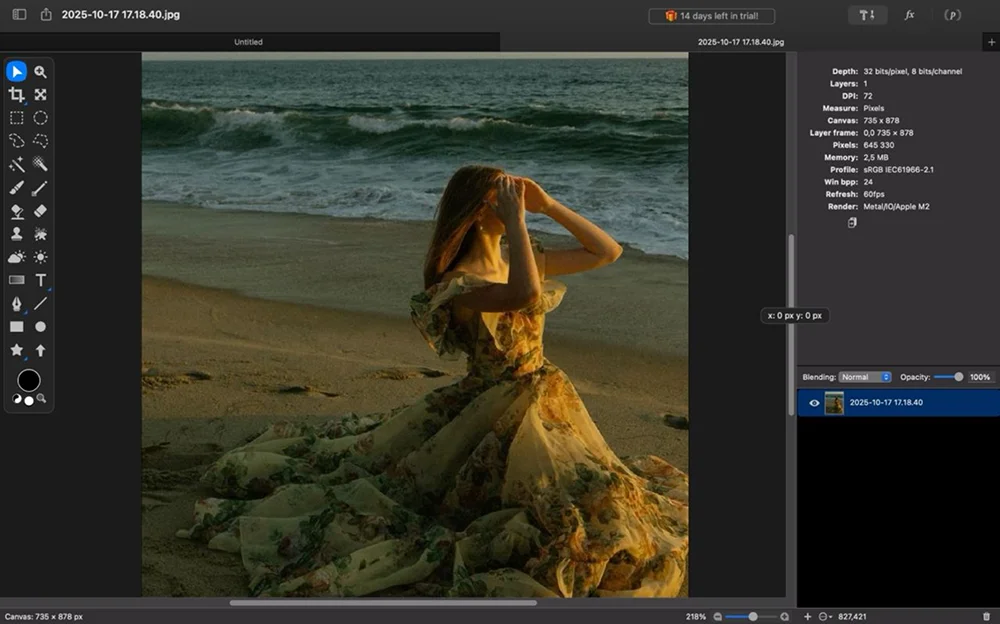Screen dimensions: 1000x624
Task: Pick the Gradient tool
Action: pos(16,280)
